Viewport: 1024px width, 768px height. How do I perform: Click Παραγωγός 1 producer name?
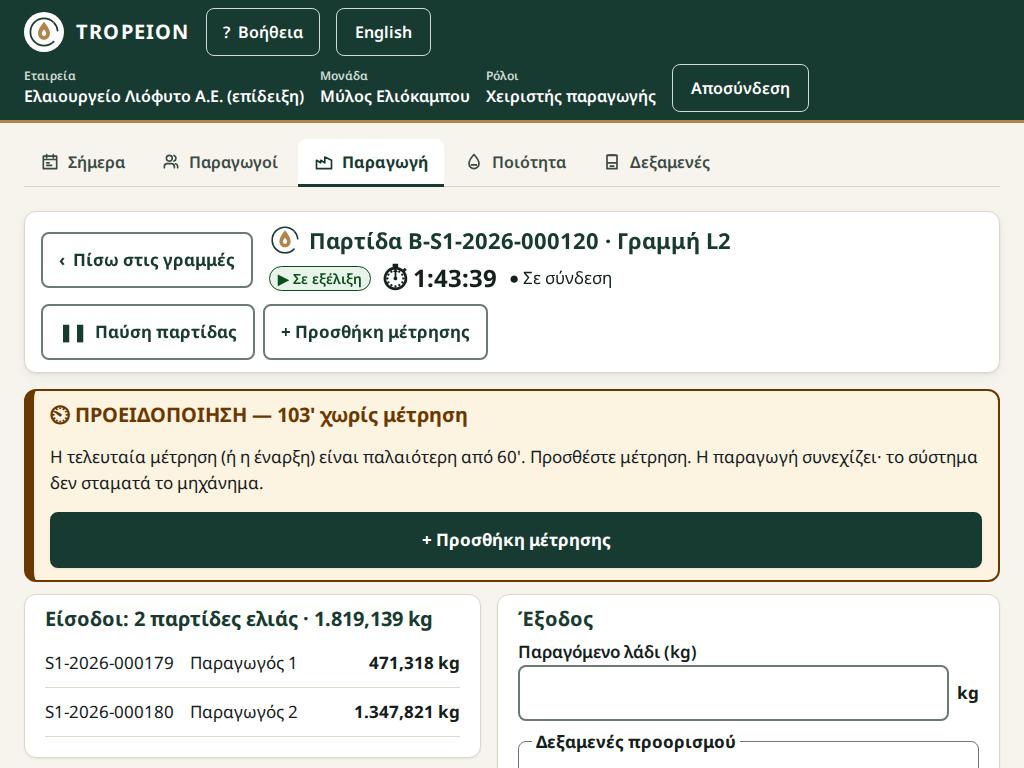click(x=244, y=663)
